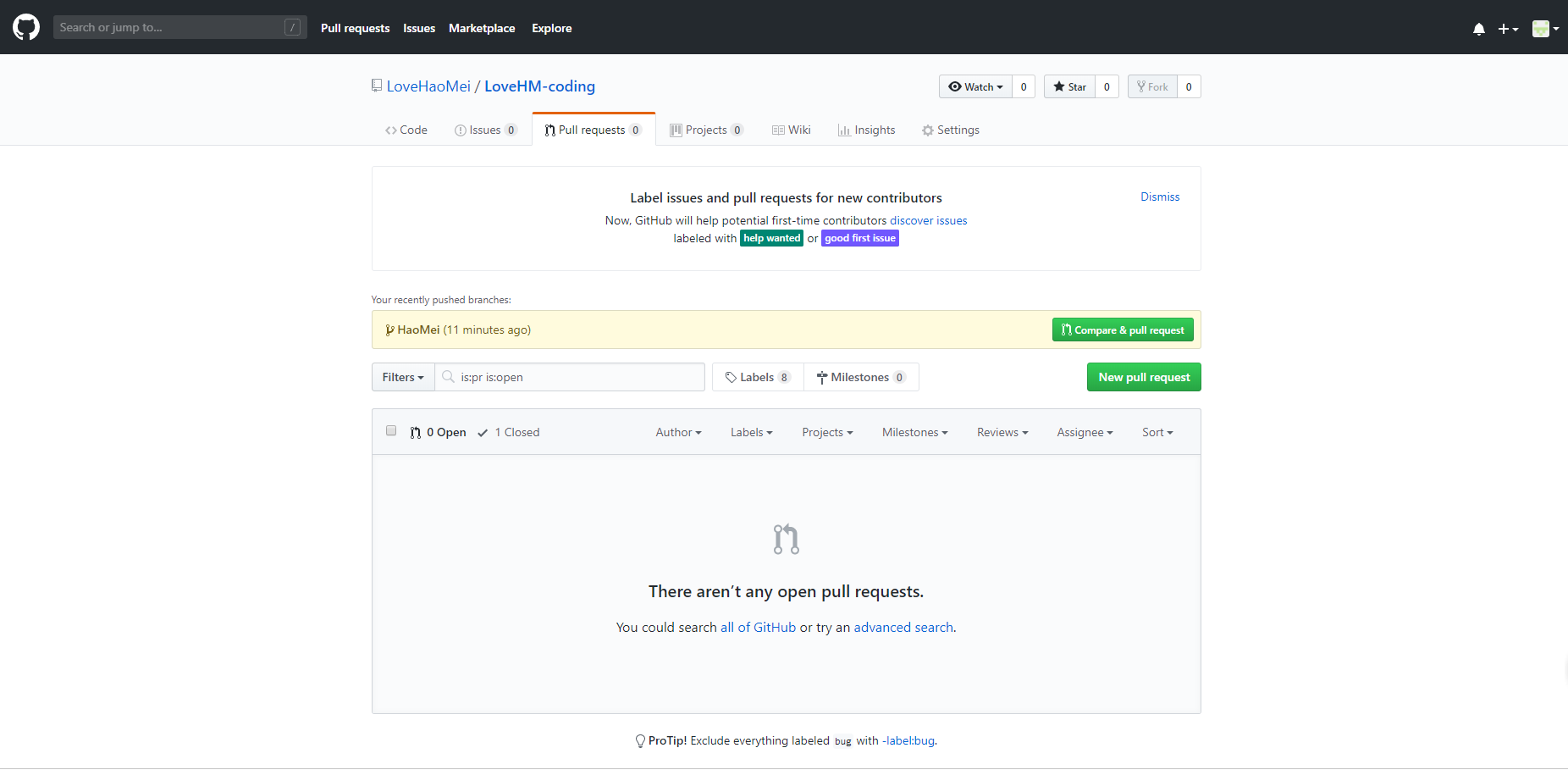Click the search magnifier icon in filter box

[449, 377]
